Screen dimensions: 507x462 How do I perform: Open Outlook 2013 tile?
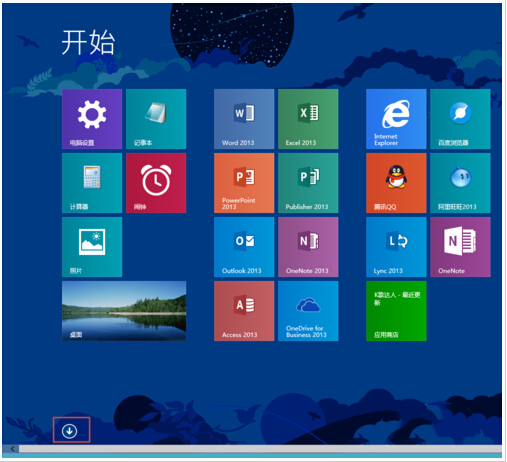[244, 247]
